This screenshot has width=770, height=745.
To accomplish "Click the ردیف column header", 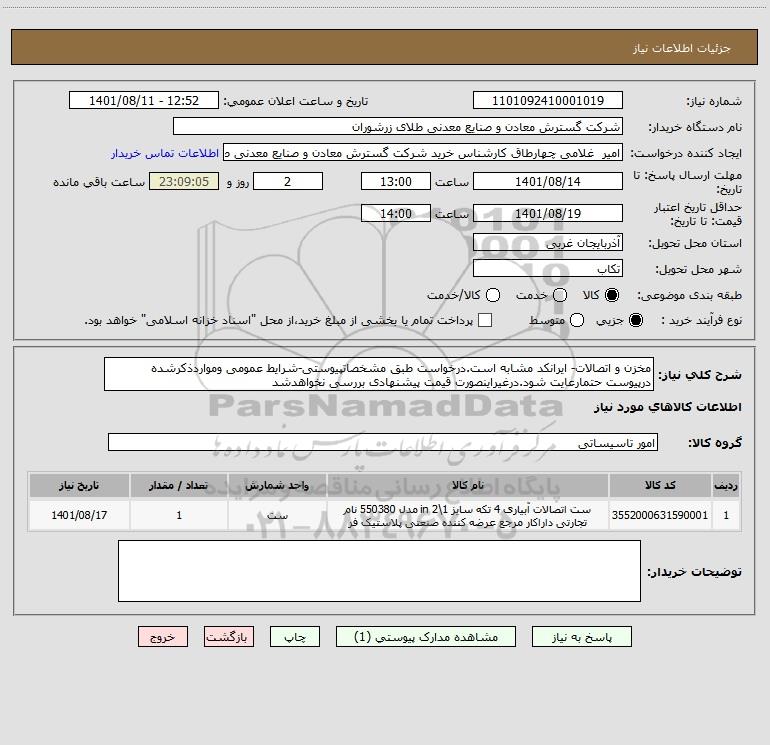I will point(726,485).
